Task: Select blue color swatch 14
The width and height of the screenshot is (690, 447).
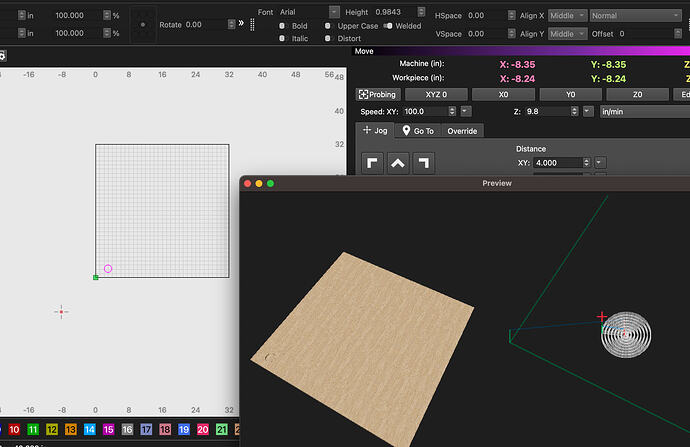Action: (90, 429)
